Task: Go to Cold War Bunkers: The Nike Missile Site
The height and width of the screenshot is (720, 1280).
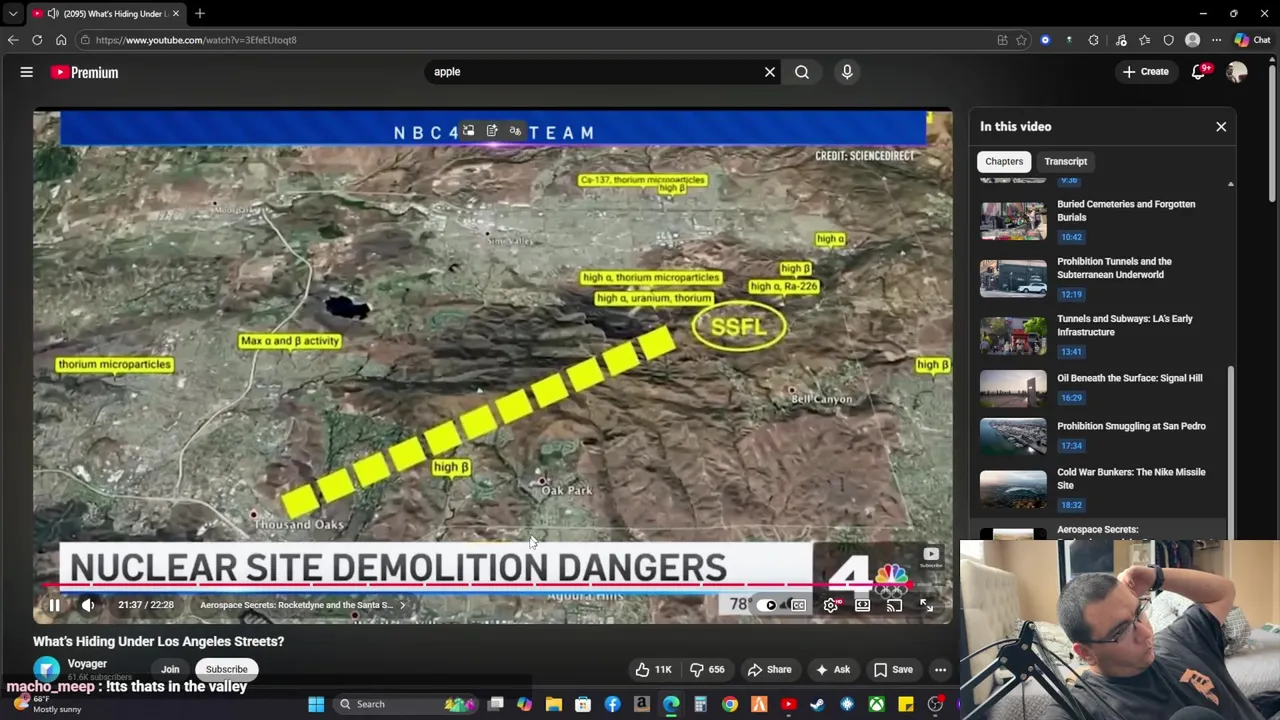Action: click(x=1104, y=488)
